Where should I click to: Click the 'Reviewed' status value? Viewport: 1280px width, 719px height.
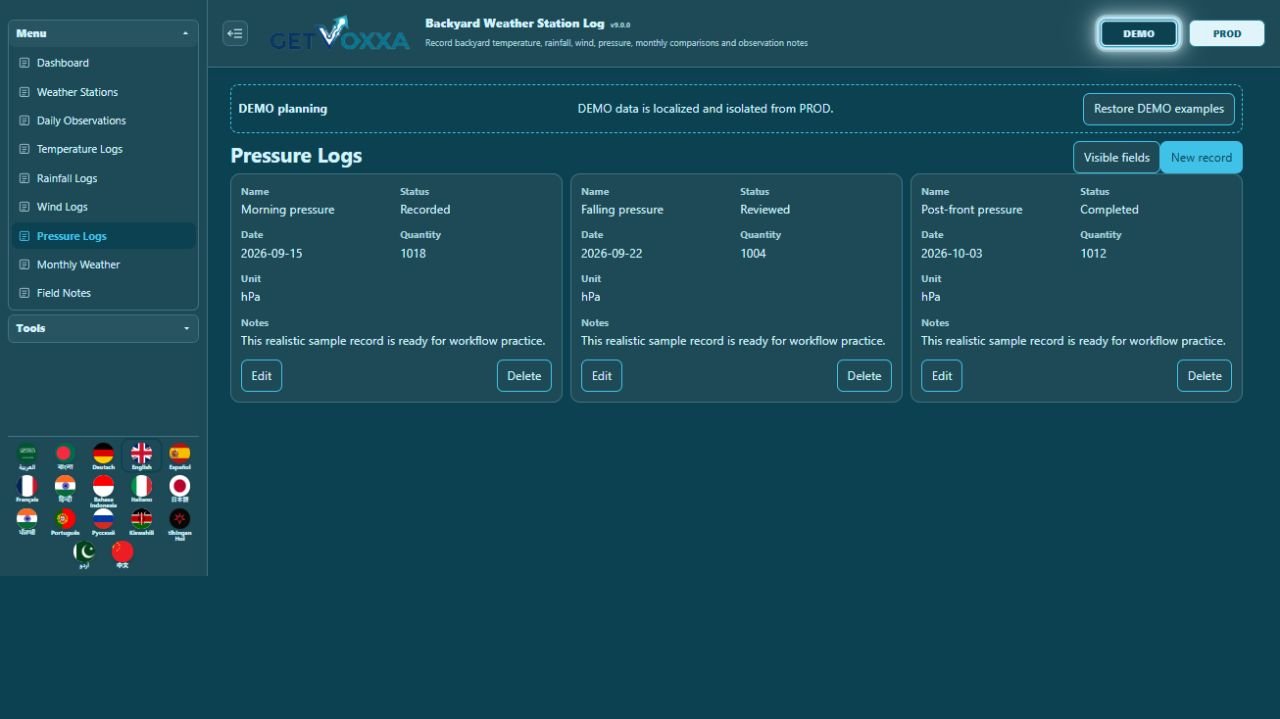point(765,210)
